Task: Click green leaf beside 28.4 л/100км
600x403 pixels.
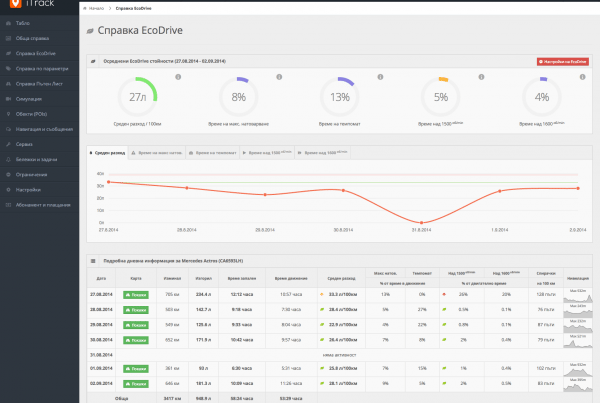Action: coord(322,309)
